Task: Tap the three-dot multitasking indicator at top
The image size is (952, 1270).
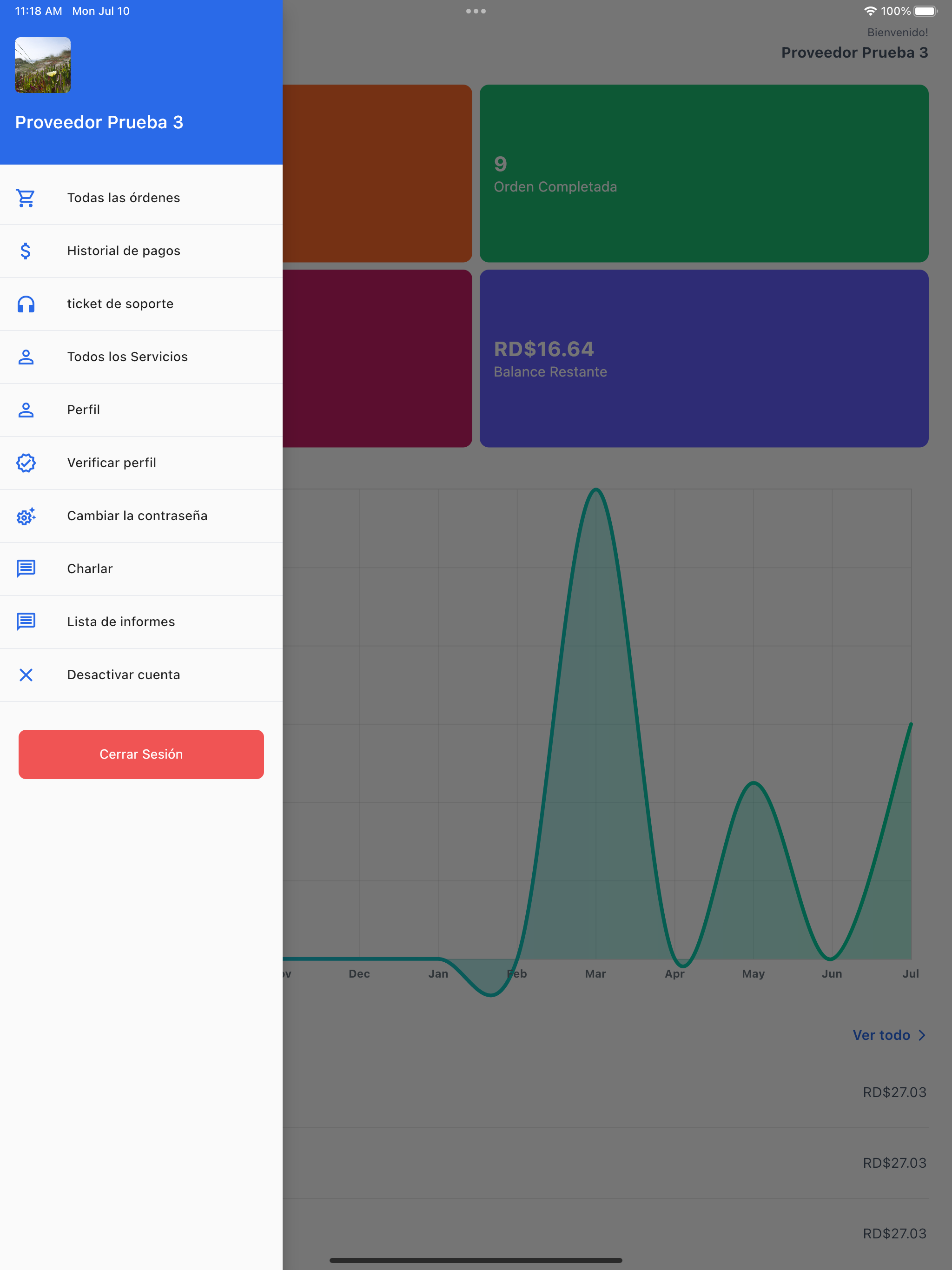Action: (476, 11)
